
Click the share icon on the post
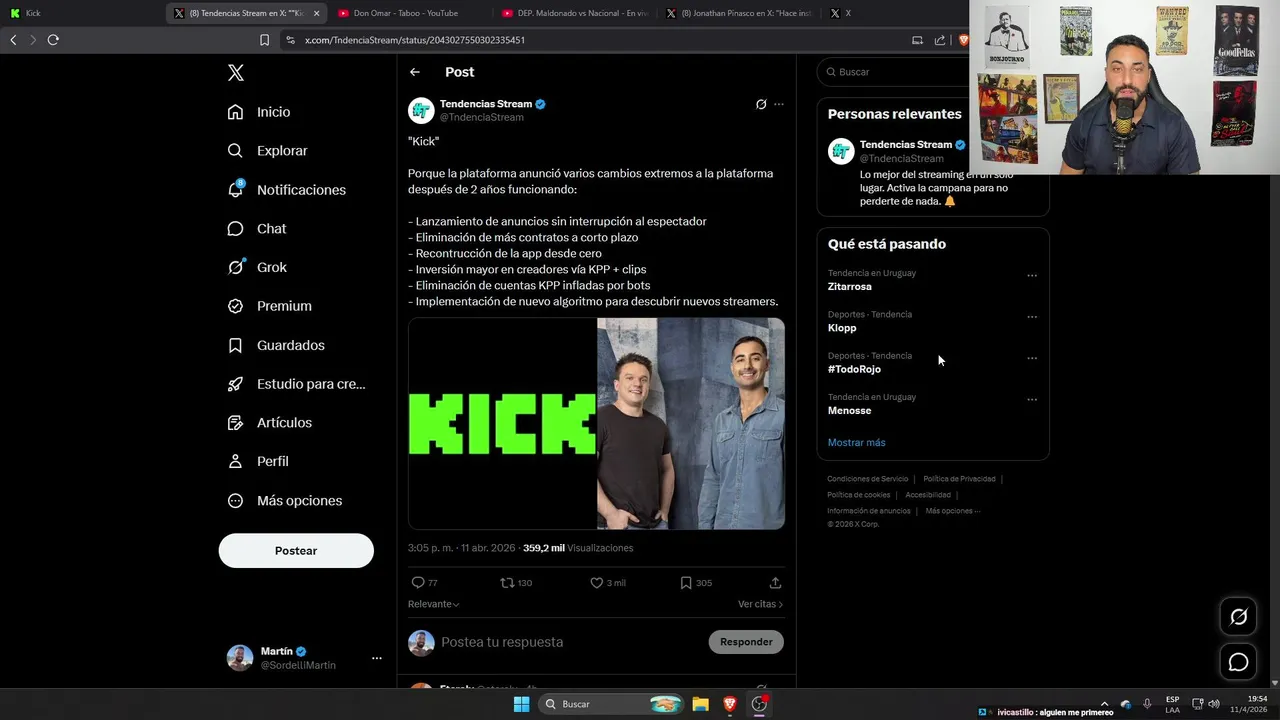pos(775,583)
